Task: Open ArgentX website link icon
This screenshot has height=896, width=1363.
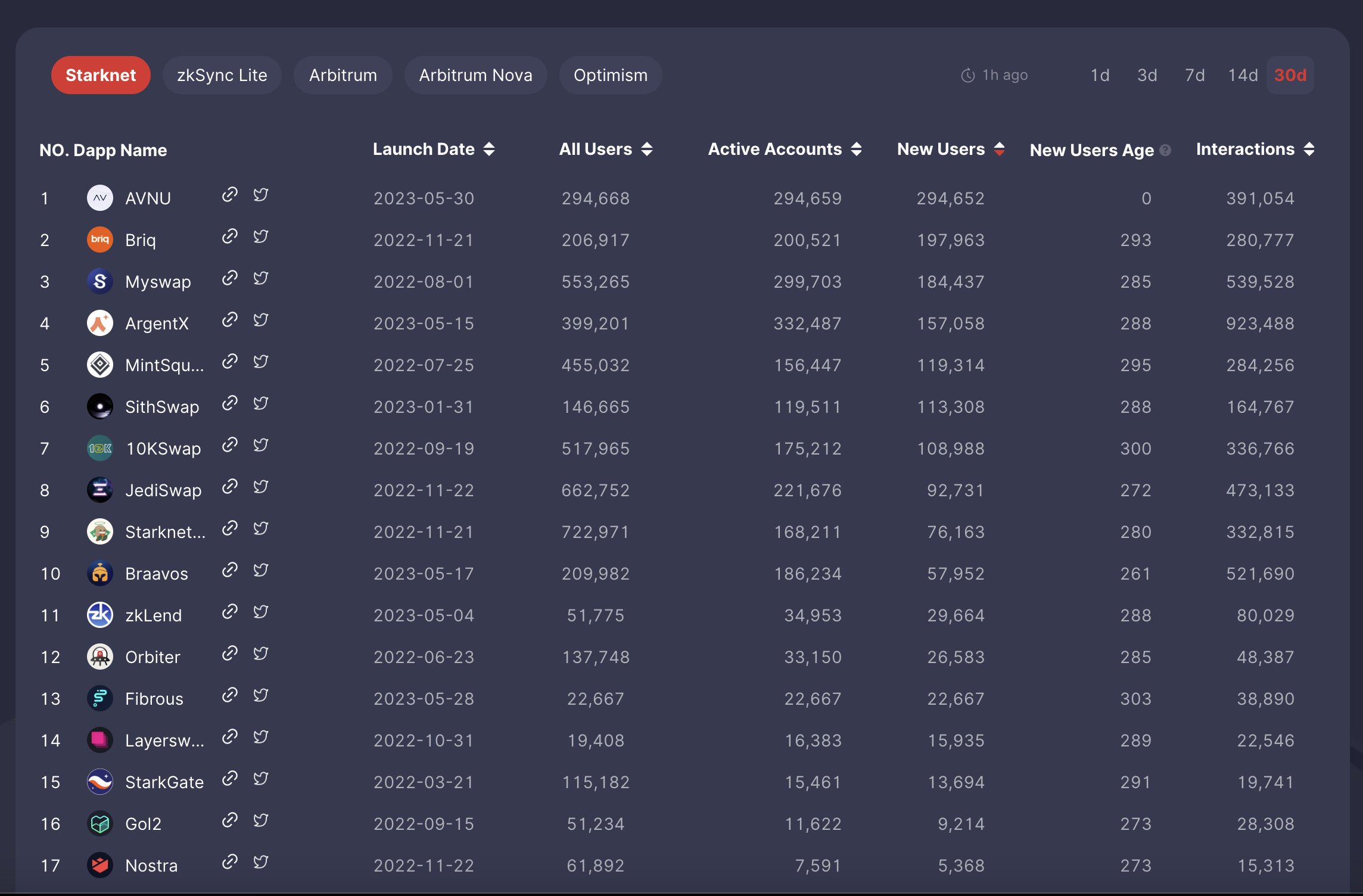Action: tap(230, 320)
